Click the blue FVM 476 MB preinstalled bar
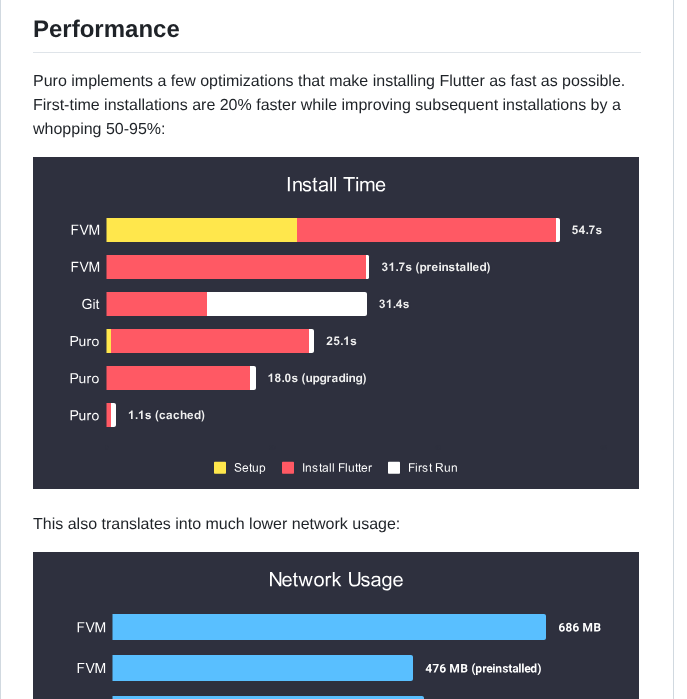The height and width of the screenshot is (699, 687). point(263,668)
